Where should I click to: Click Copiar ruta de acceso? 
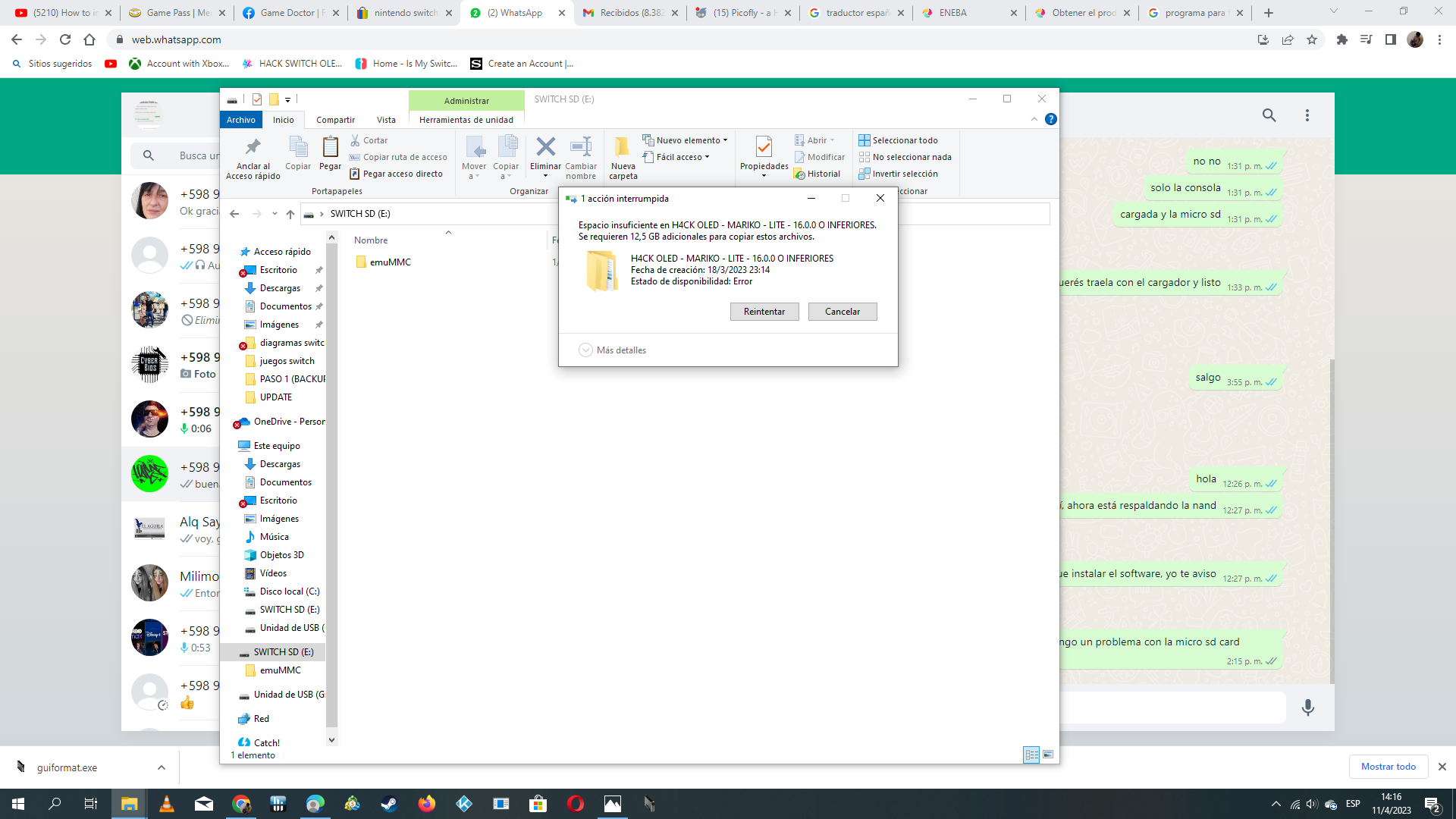coord(398,157)
